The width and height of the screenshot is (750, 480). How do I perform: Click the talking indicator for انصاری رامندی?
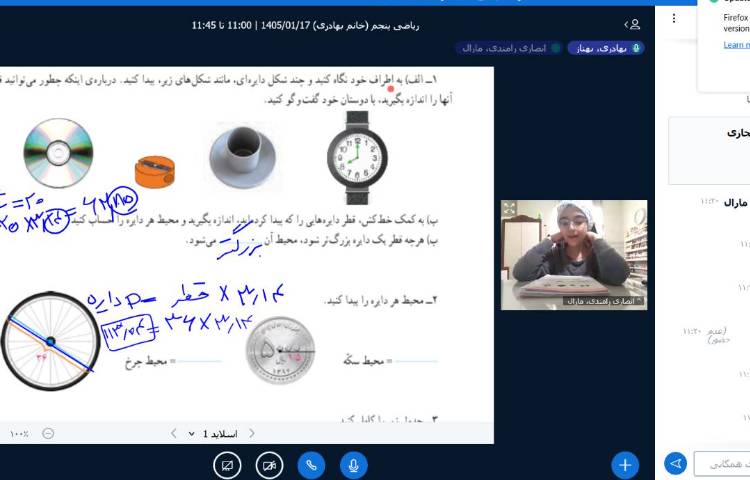[508, 48]
